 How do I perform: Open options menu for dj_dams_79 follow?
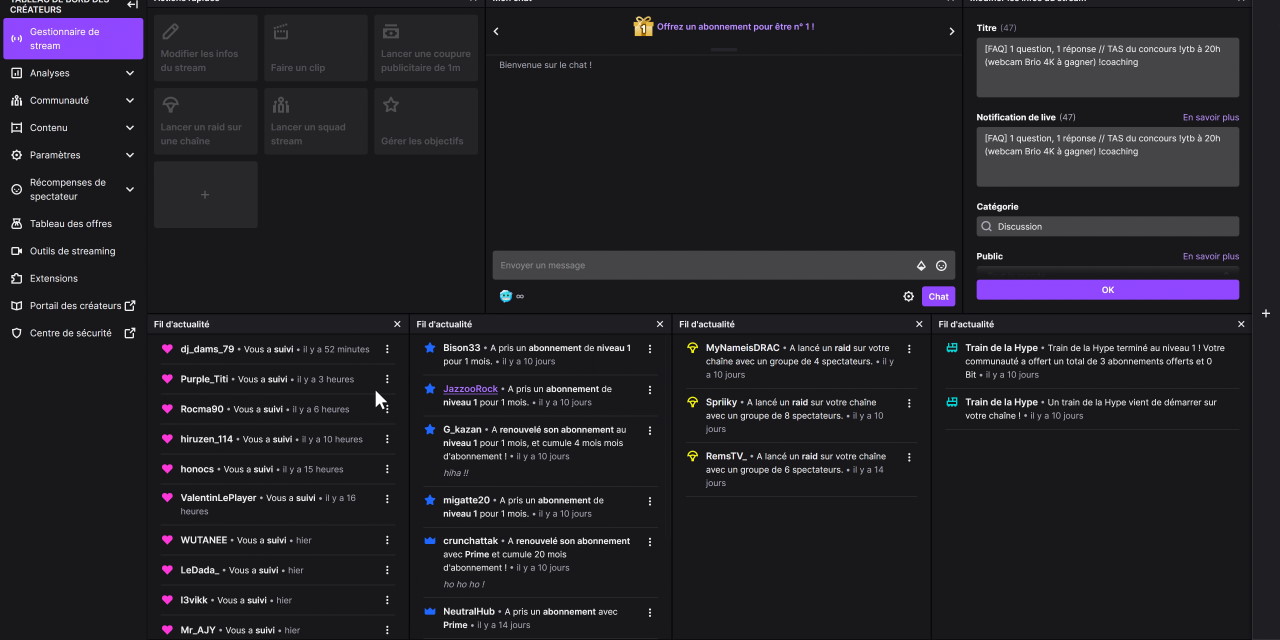(x=387, y=349)
